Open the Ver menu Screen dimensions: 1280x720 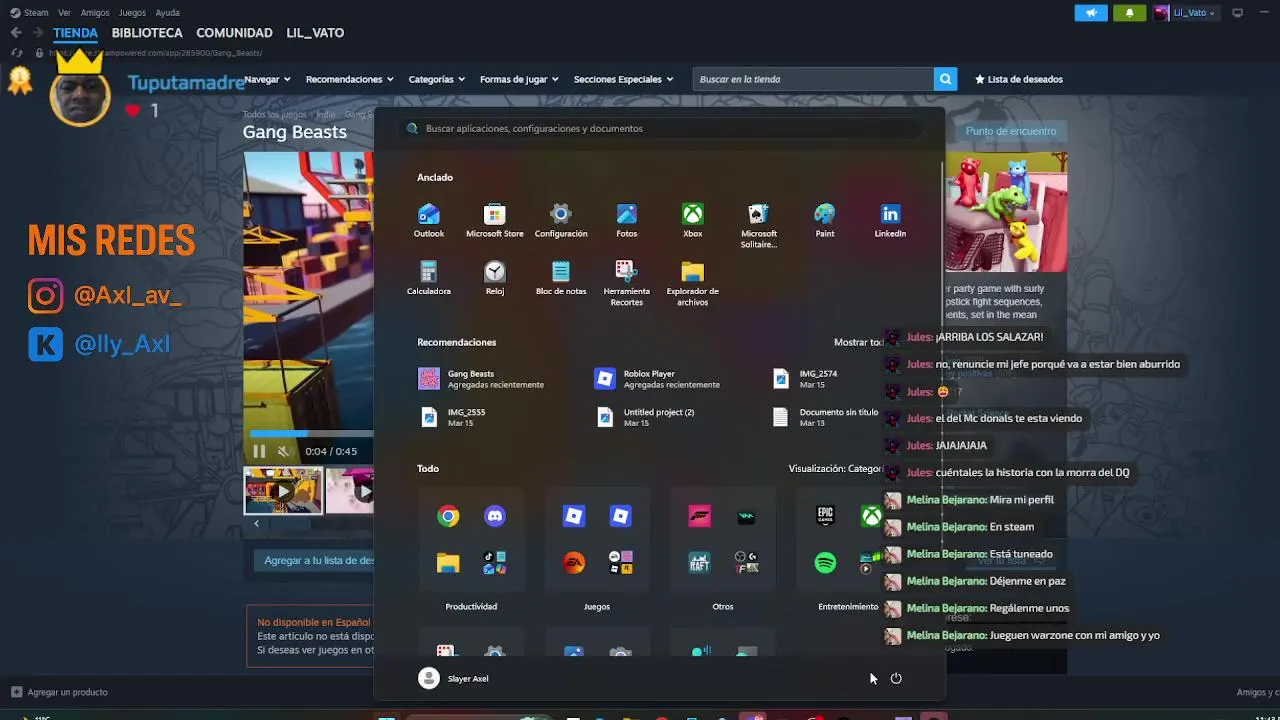tap(65, 13)
